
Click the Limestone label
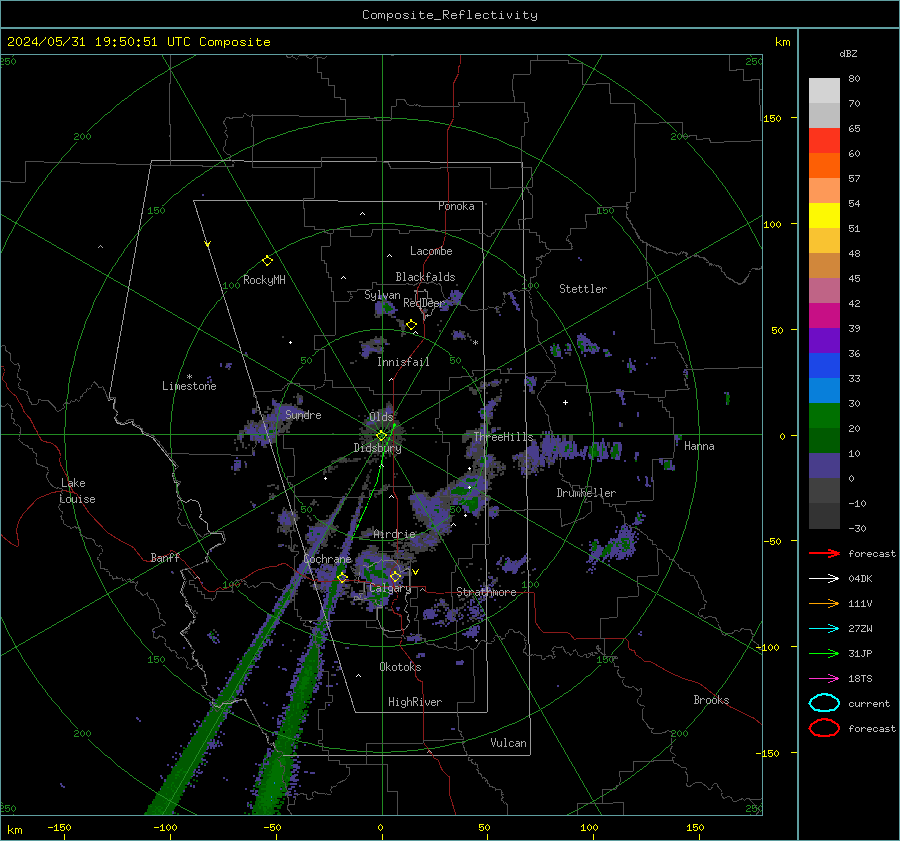click(189, 386)
